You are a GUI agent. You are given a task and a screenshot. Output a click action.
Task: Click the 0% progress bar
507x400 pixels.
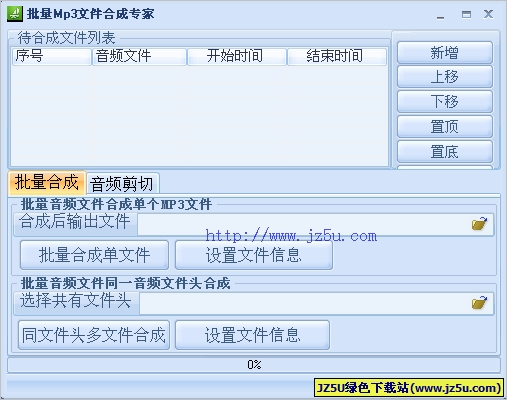pyautogui.click(x=254, y=365)
